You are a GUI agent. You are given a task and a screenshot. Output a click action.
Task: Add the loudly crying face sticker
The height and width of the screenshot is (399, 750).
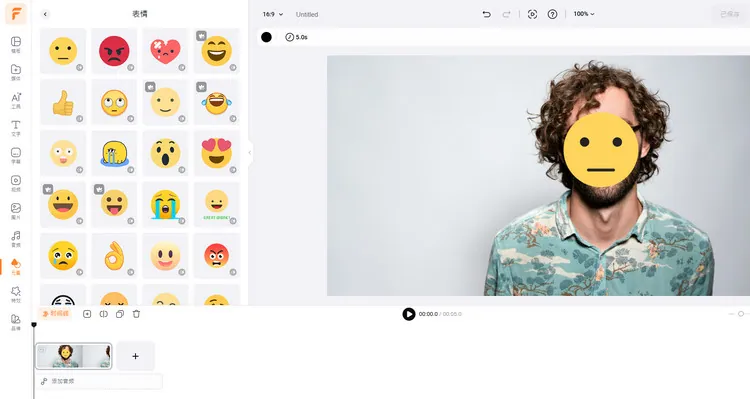pyautogui.click(x=165, y=204)
